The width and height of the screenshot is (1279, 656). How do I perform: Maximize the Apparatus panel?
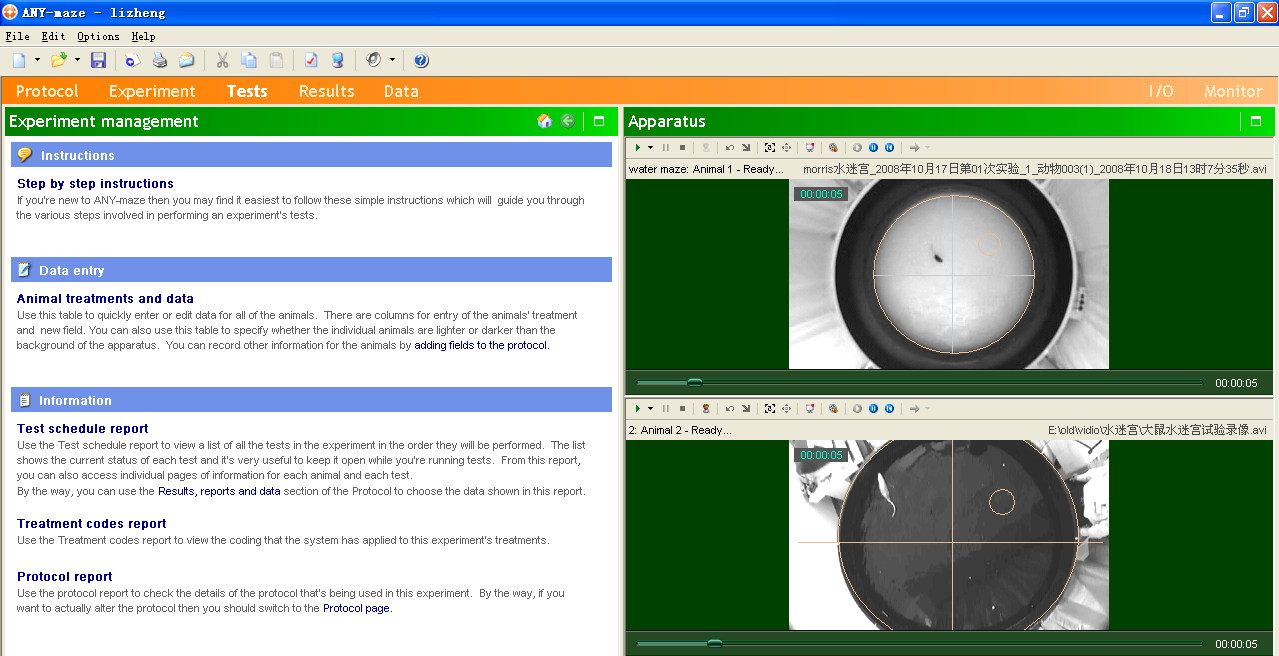pos(1256,121)
